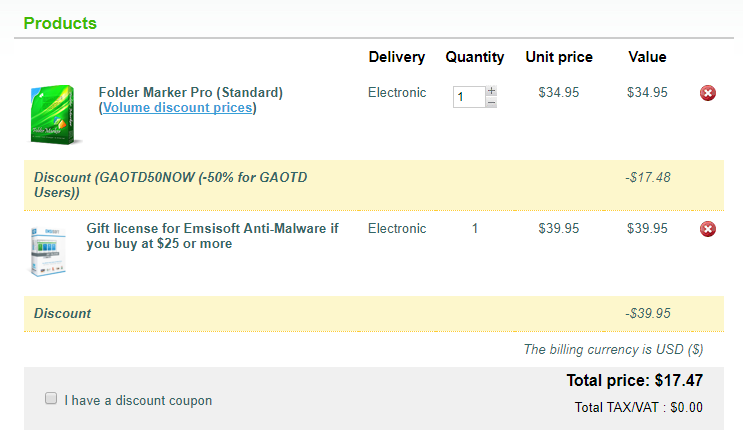This screenshot has width=743, height=442.
Task: Decrease quantity with the minus button
Action: (491, 102)
